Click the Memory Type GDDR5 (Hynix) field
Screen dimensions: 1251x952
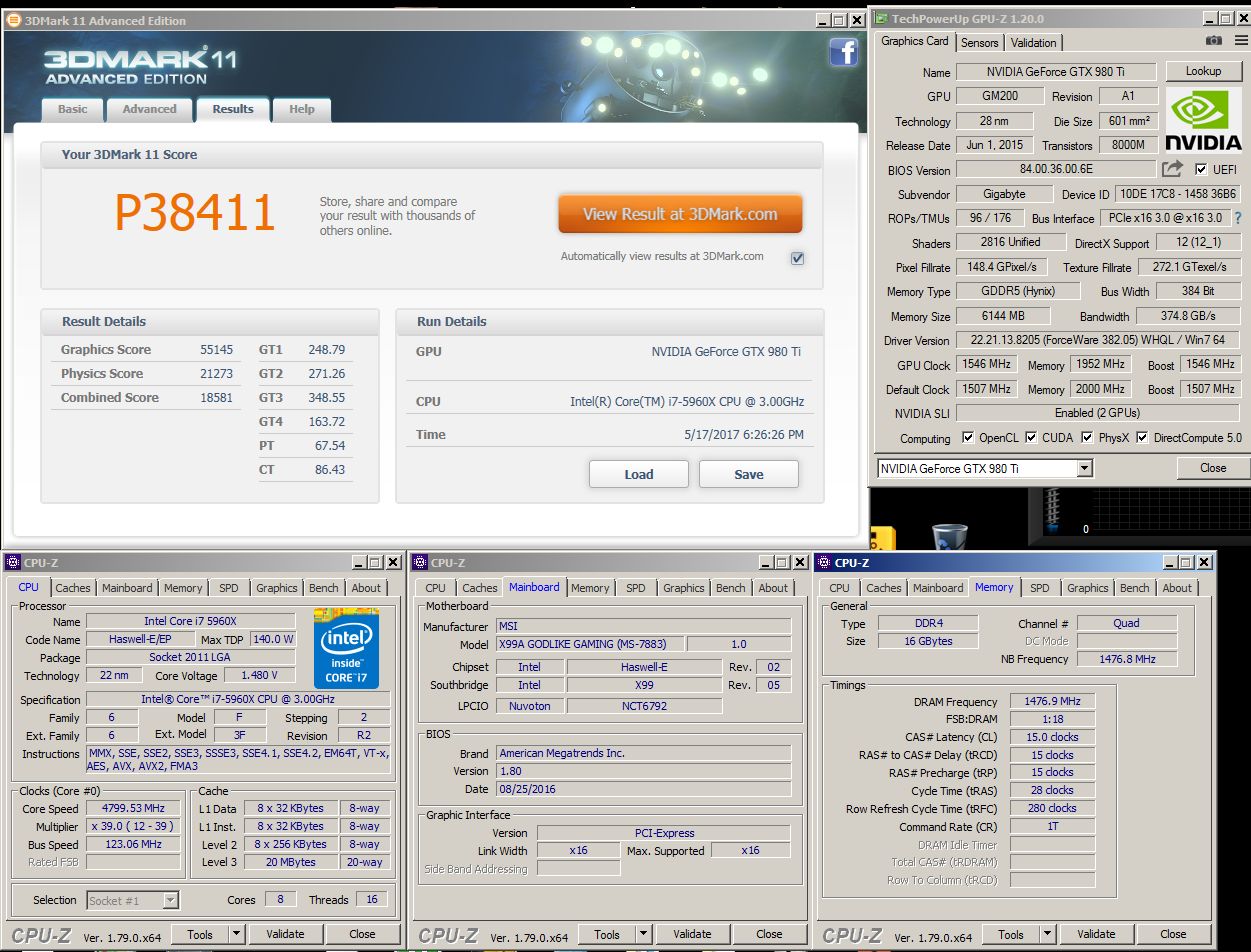tap(1018, 292)
